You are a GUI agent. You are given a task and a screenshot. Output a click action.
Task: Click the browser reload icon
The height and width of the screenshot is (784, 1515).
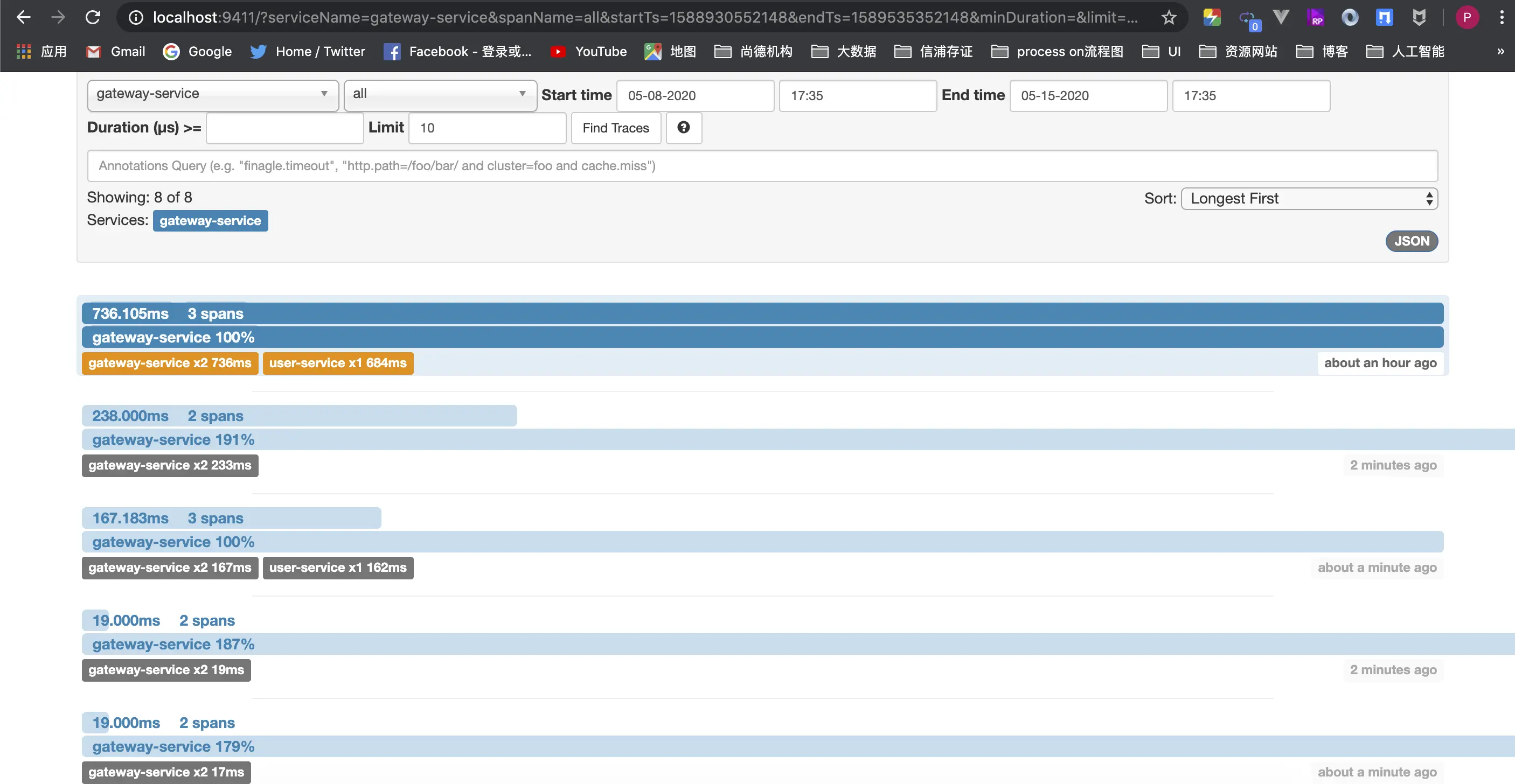coord(93,17)
